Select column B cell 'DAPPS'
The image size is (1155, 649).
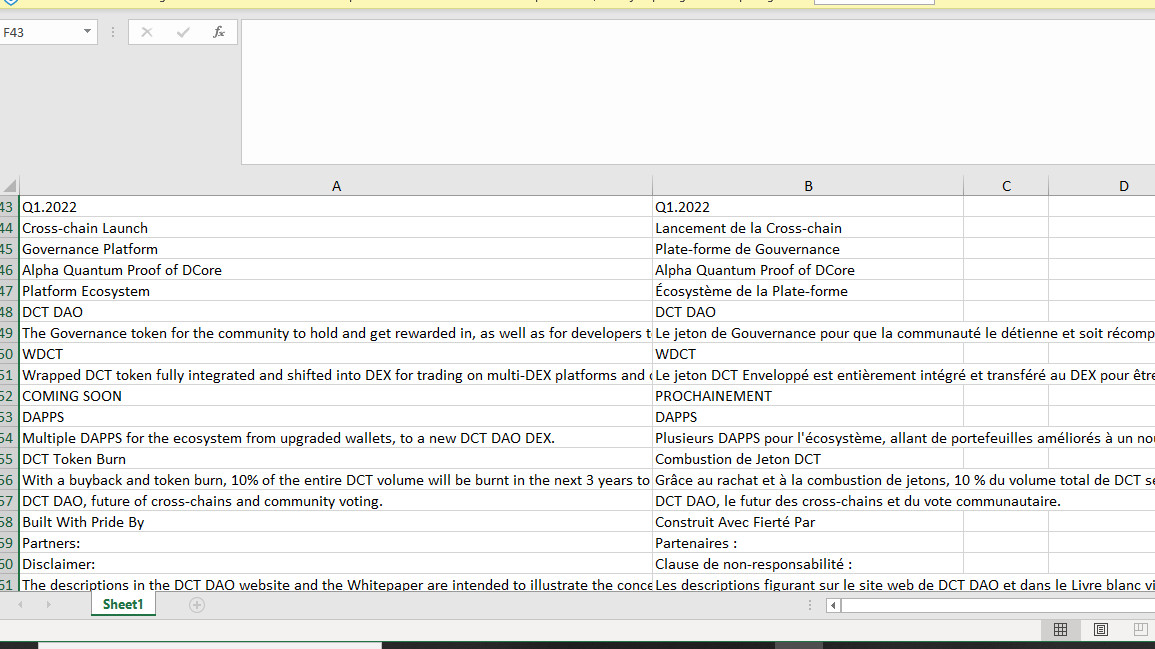pyautogui.click(x=808, y=417)
